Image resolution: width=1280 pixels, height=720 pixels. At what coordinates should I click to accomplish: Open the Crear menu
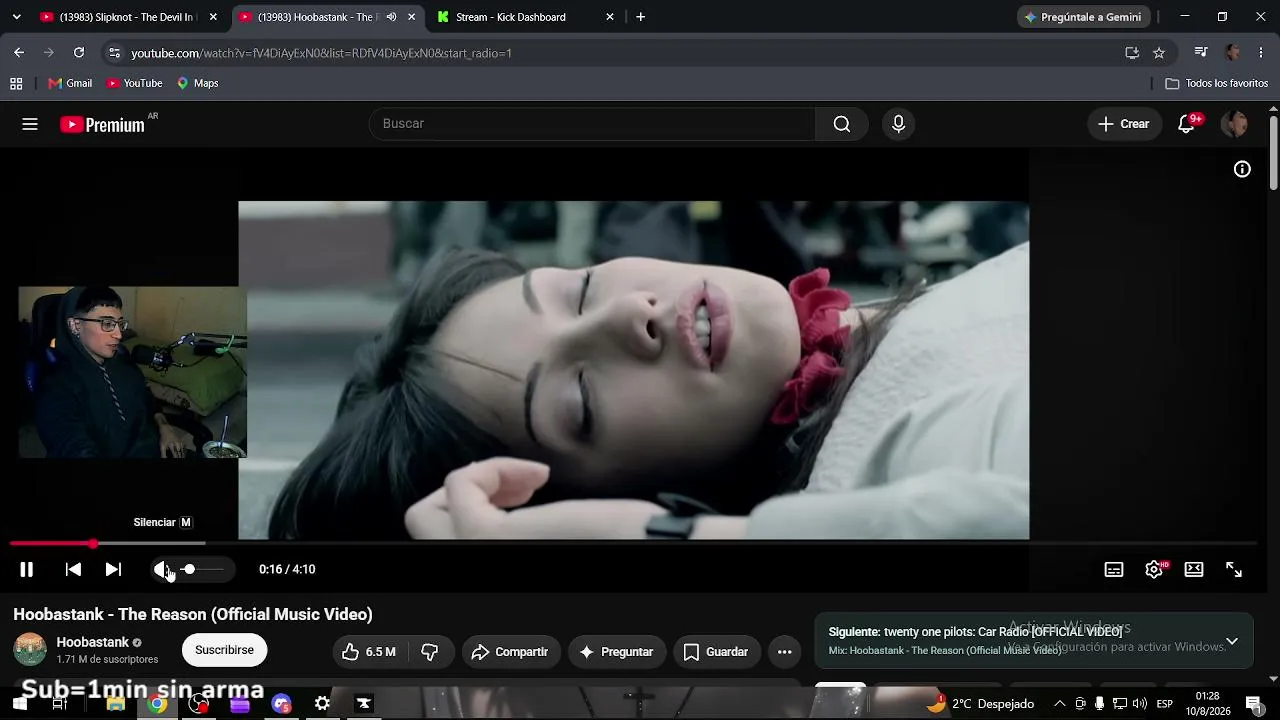click(x=1124, y=124)
